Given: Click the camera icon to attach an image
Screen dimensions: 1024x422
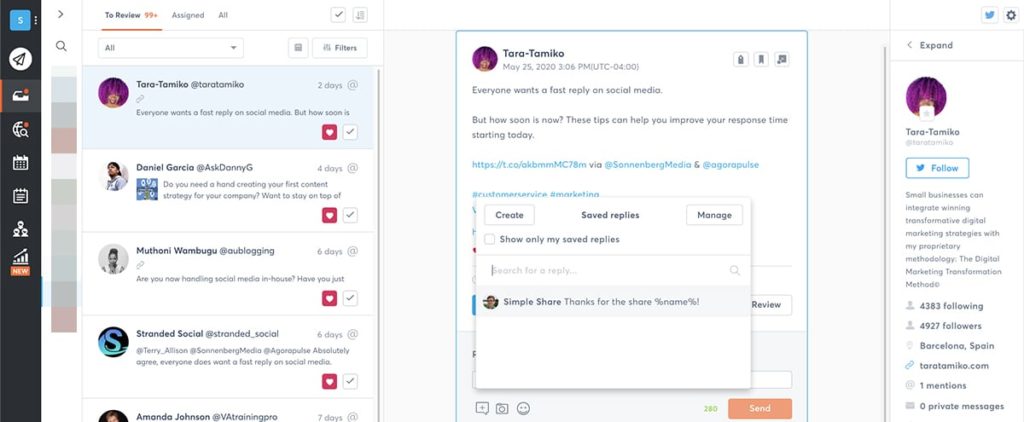Looking at the screenshot, I should [502, 408].
